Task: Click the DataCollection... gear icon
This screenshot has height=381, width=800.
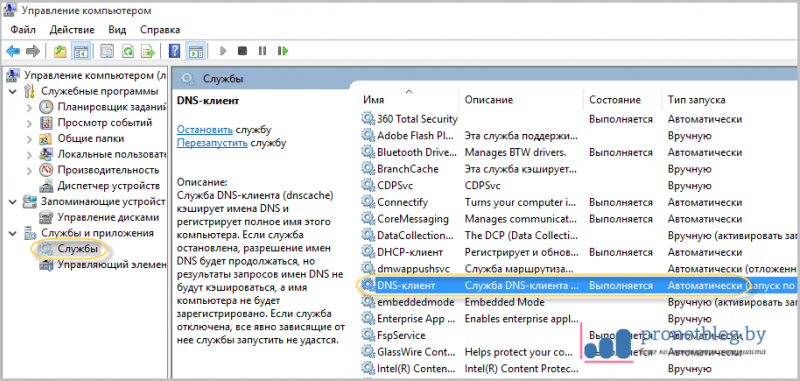Action: tap(368, 236)
